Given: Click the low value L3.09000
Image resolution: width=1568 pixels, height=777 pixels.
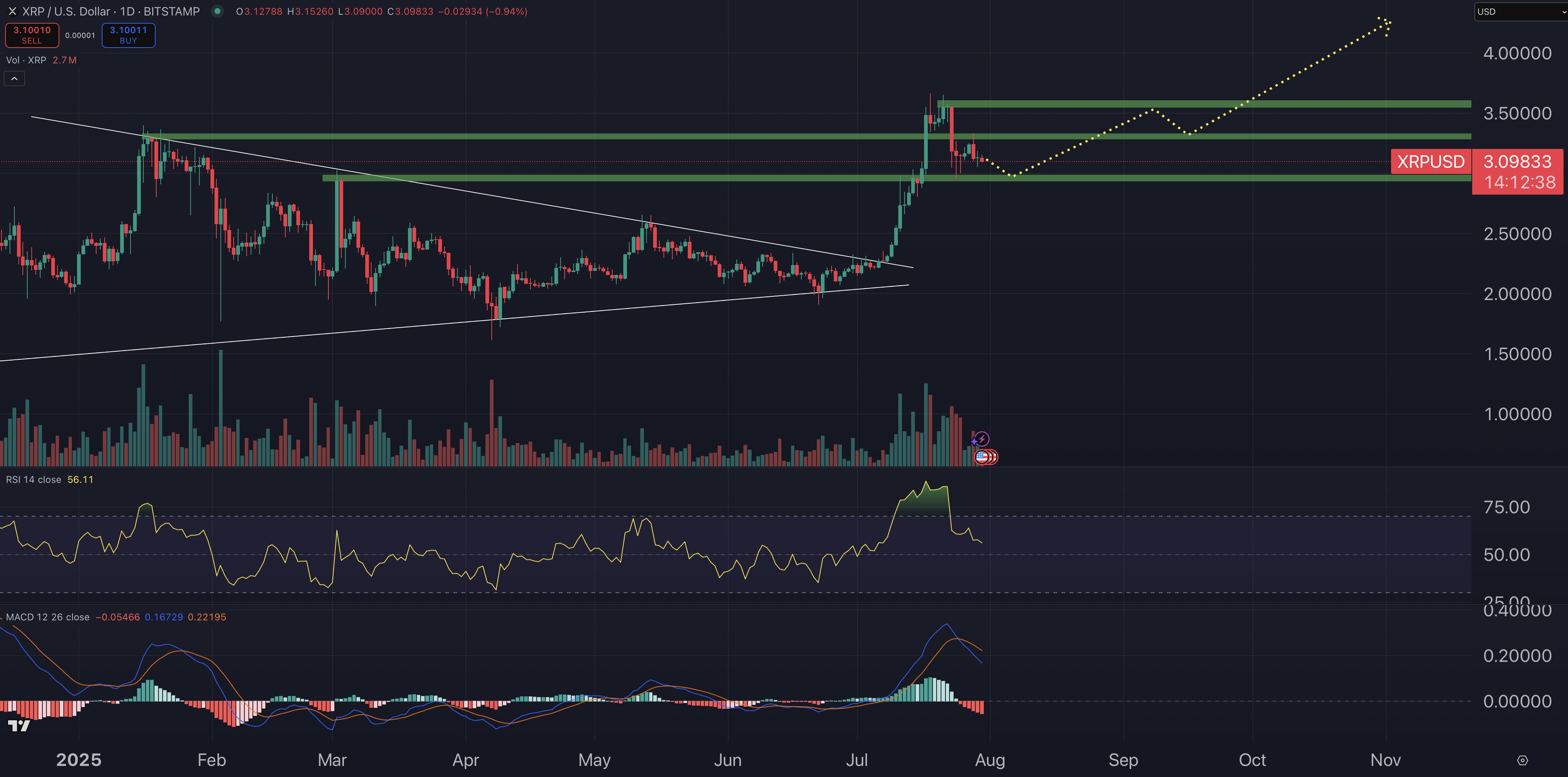Looking at the screenshot, I should point(360,11).
